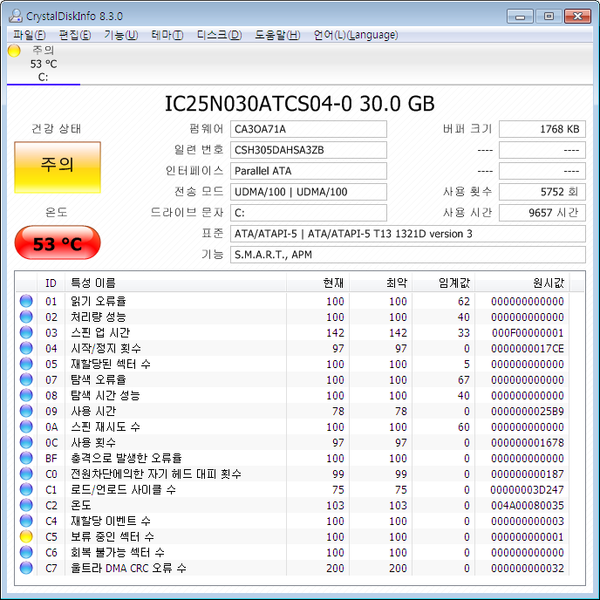Click blue status orb for row 08 탐색 시간 성능
Image resolution: width=600 pixels, height=600 pixels.
click(26, 395)
